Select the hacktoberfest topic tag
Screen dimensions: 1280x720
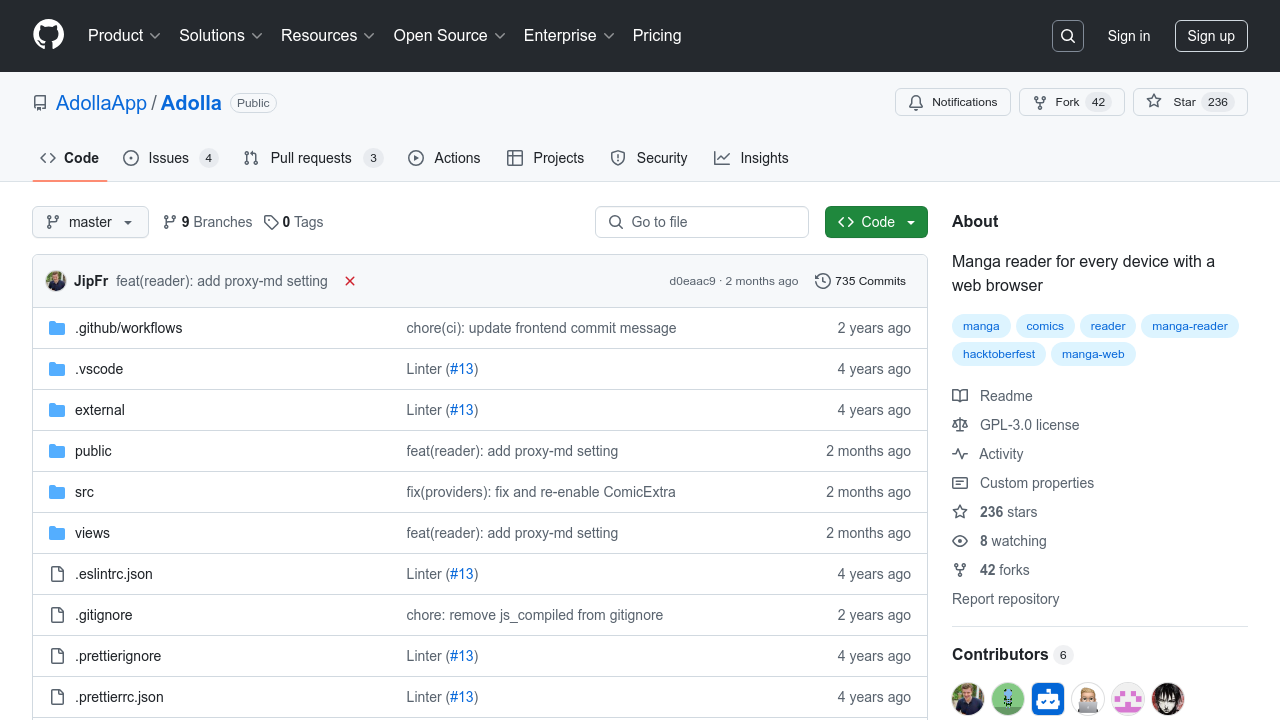pos(999,354)
